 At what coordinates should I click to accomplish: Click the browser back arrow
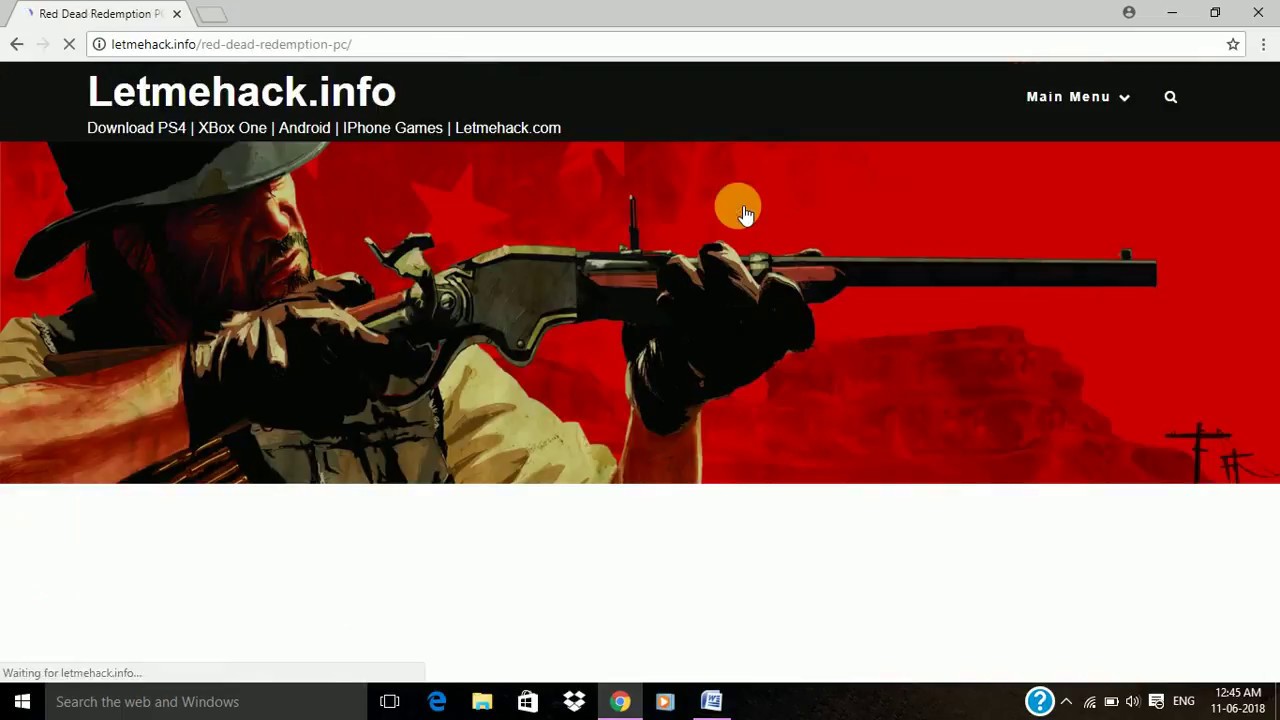coord(17,44)
